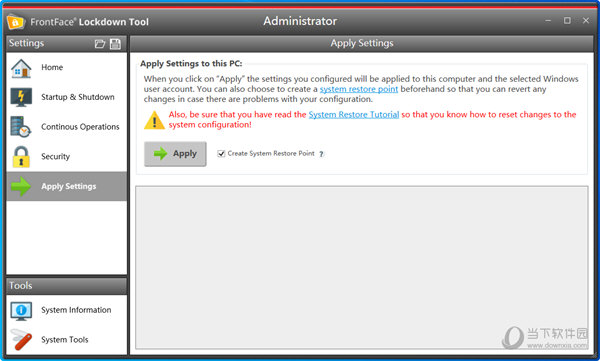Go to Startup & Shutdown label
Viewport: 600px width, 361px height.
pyautogui.click(x=78, y=97)
